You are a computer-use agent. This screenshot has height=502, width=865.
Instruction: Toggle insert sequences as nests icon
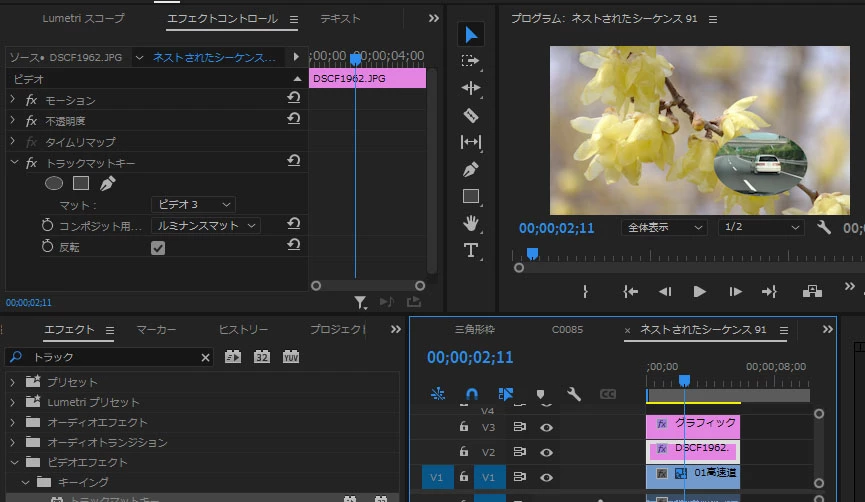(x=438, y=394)
